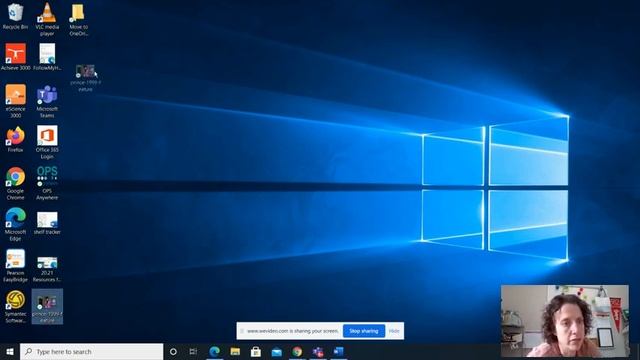Hide the screen sharing notification bar

(394, 331)
